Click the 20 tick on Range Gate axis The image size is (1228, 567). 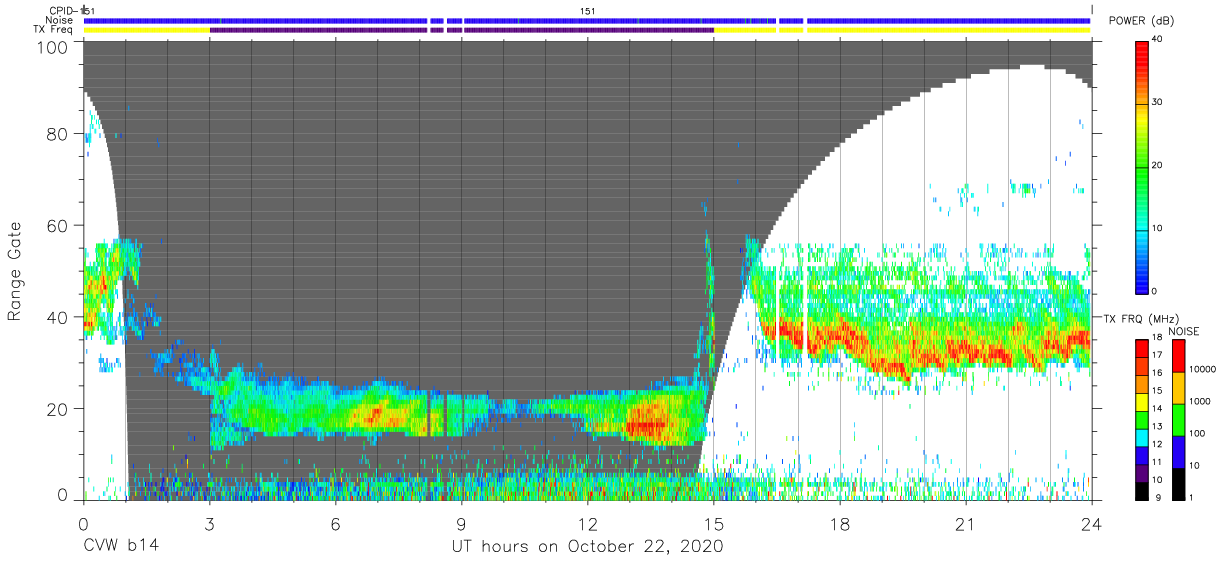click(59, 408)
